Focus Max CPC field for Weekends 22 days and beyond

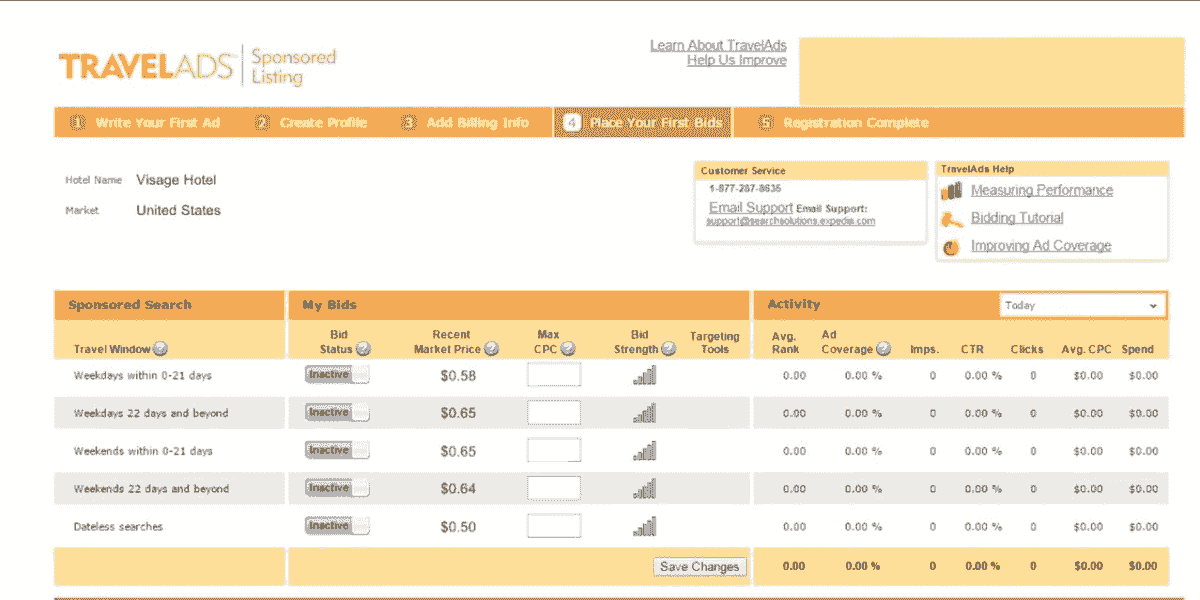tap(554, 488)
